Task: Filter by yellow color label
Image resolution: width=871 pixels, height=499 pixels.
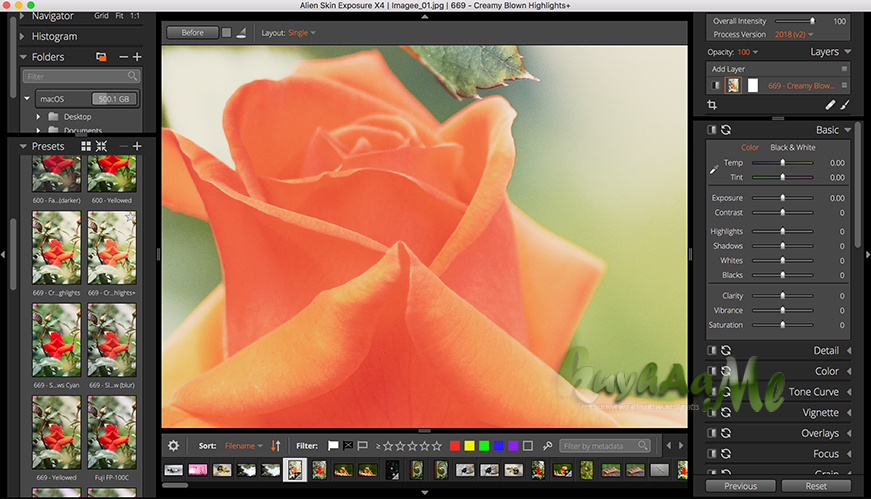Action: coord(469,446)
